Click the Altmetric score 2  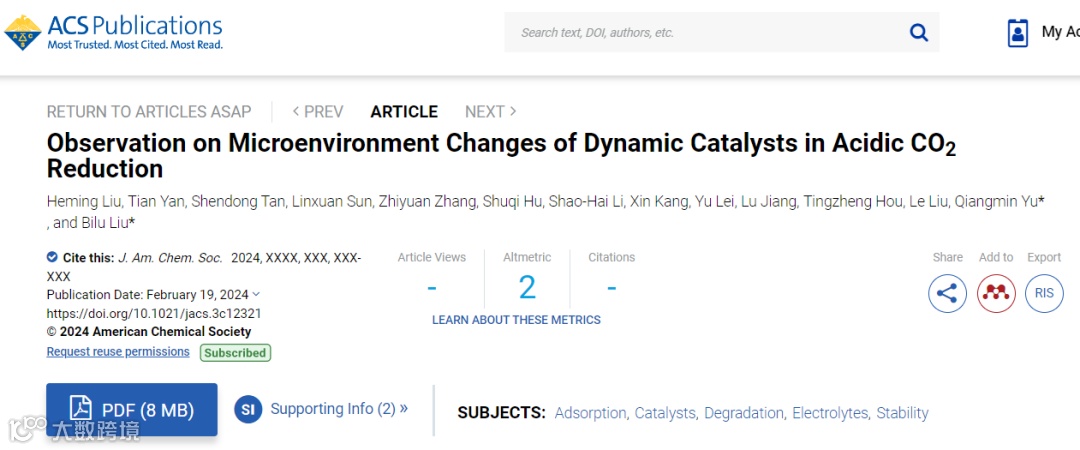(x=527, y=288)
